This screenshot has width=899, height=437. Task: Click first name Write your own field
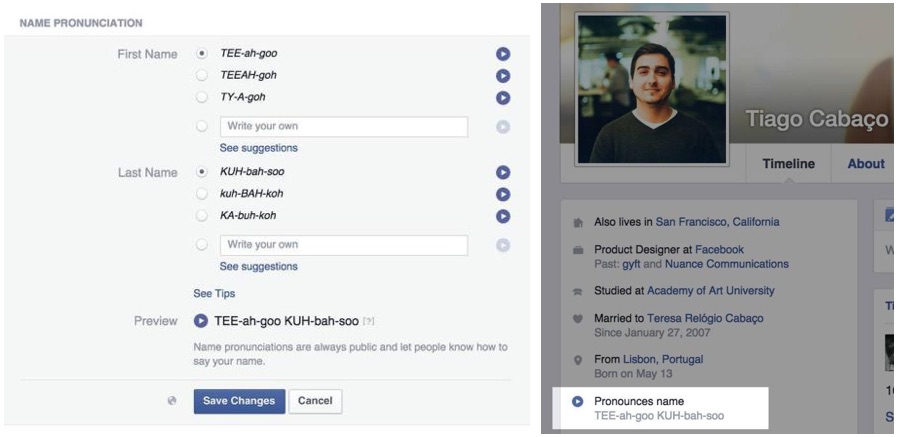(x=344, y=127)
